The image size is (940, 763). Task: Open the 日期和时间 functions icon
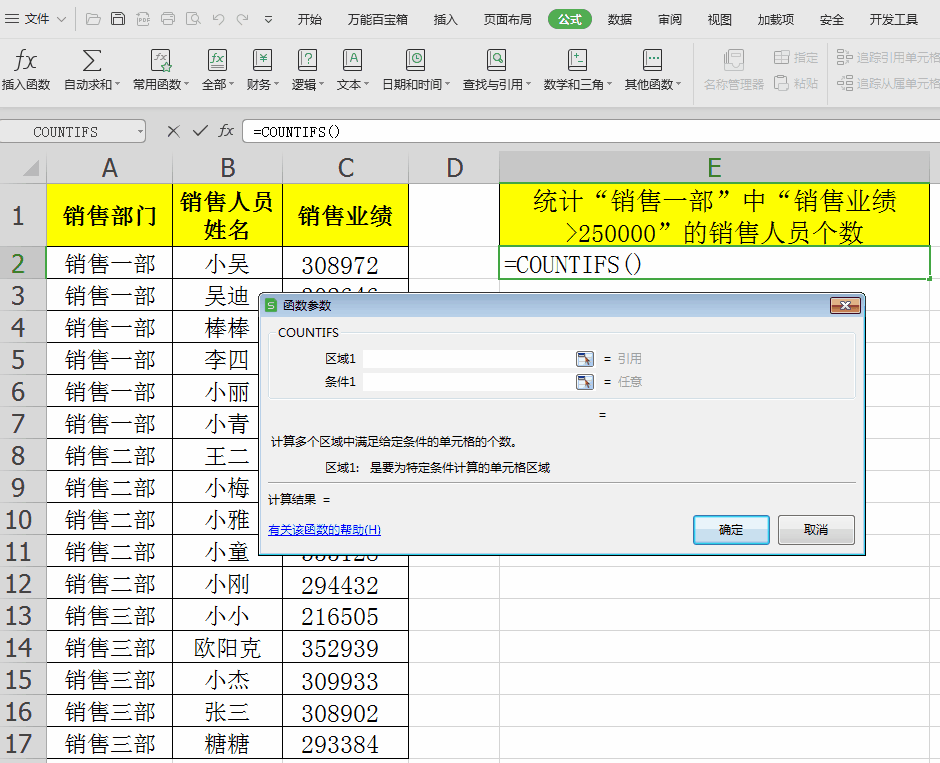[x=415, y=61]
